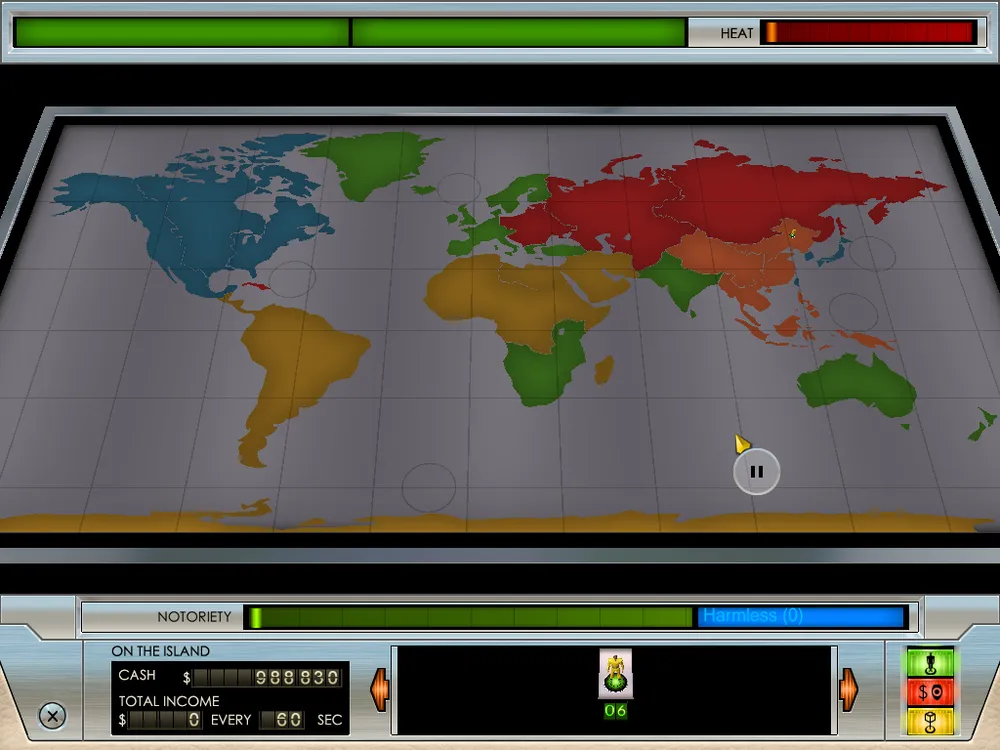Click the circle marker beside Cuba
Screen dimensions: 1000x750
(292, 279)
